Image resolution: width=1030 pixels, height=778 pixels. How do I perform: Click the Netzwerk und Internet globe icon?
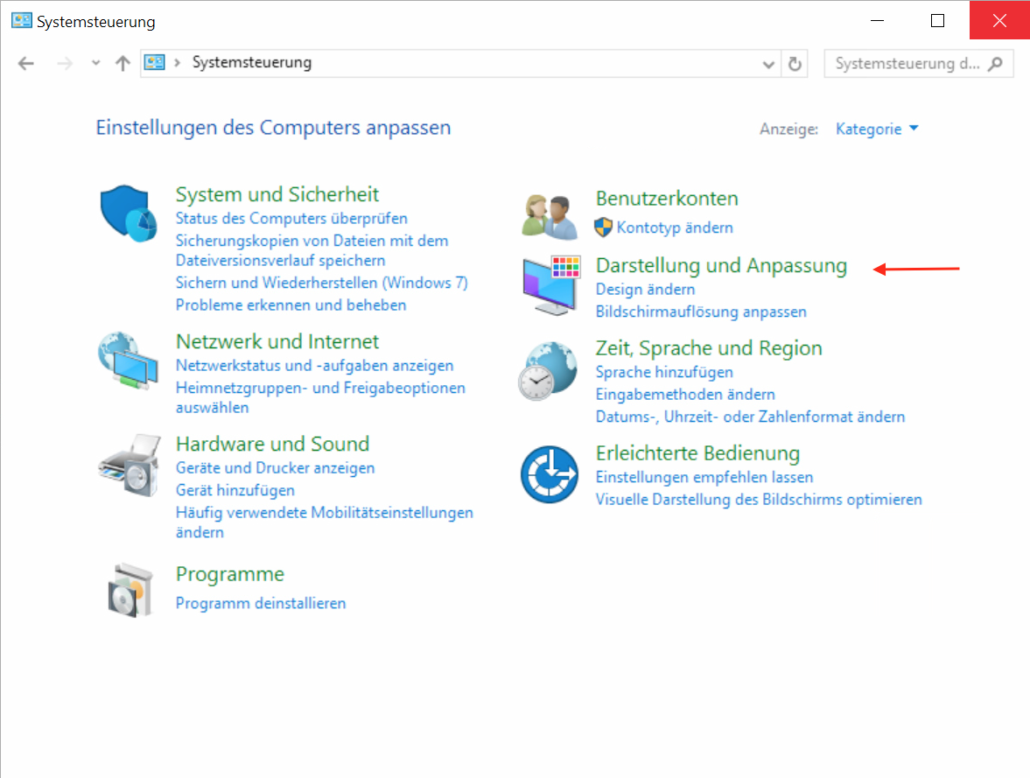(x=128, y=360)
